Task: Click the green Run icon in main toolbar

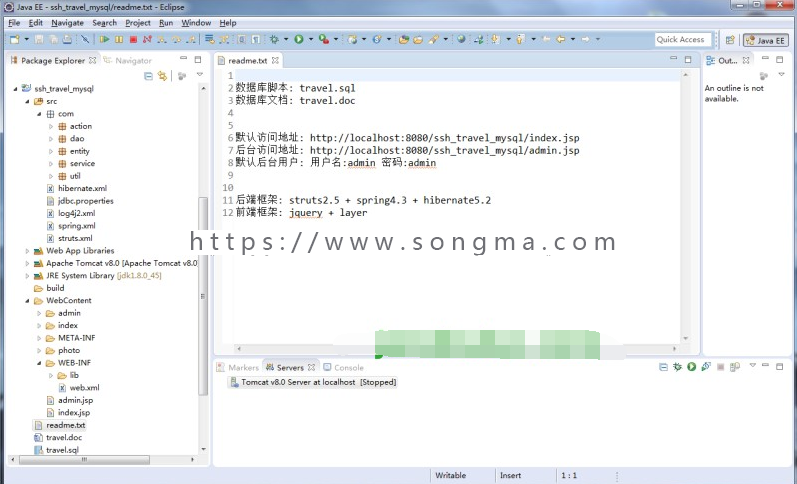Action: tap(299, 39)
